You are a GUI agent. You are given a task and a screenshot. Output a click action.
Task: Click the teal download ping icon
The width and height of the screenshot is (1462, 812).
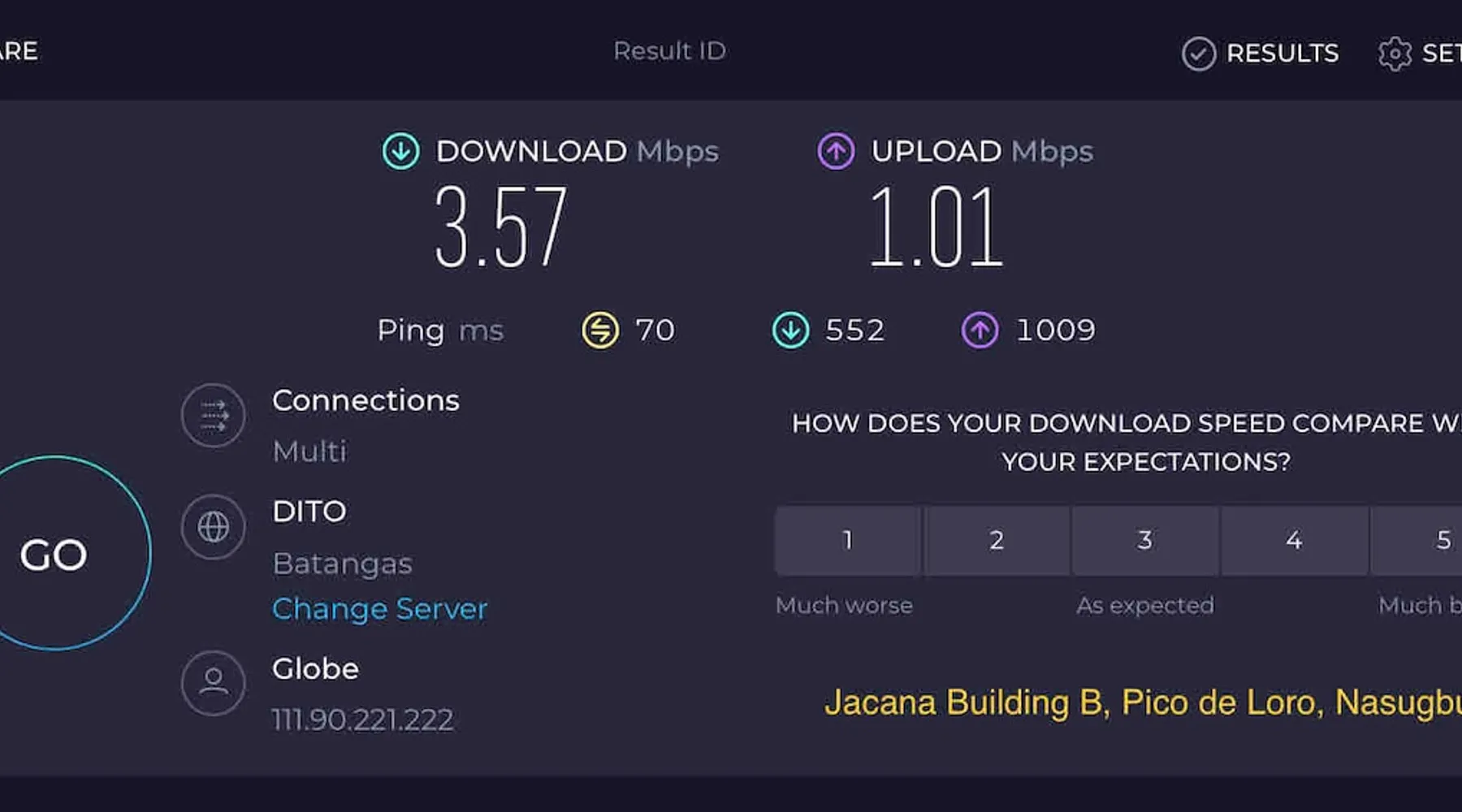pyautogui.click(x=790, y=330)
